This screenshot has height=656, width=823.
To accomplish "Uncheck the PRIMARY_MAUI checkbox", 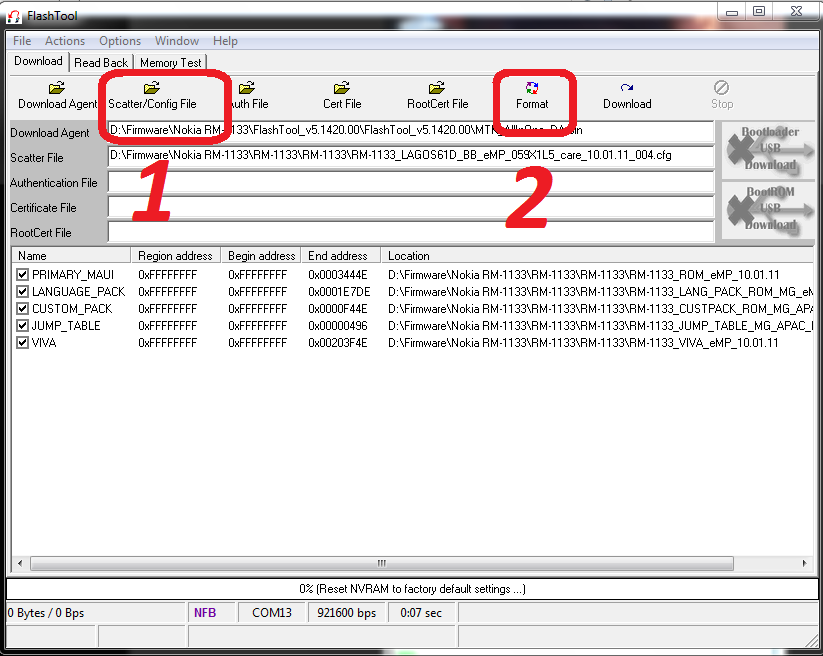I will point(23,274).
